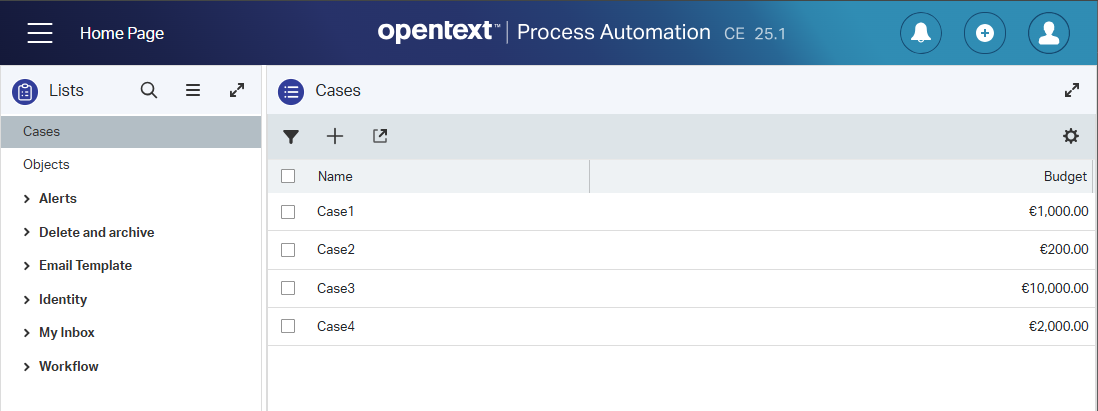This screenshot has width=1098, height=411.
Task: Select the Case3 row checkbox
Action: [x=288, y=288]
